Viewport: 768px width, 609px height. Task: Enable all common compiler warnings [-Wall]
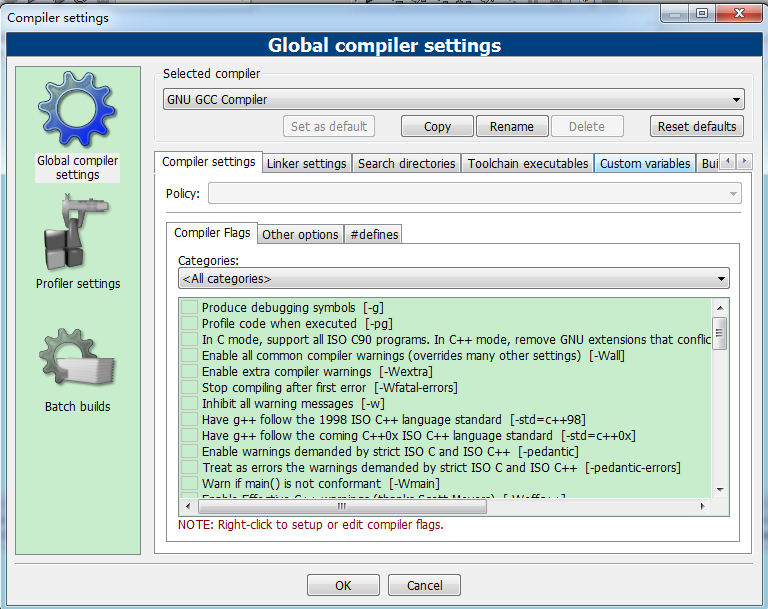coord(189,355)
